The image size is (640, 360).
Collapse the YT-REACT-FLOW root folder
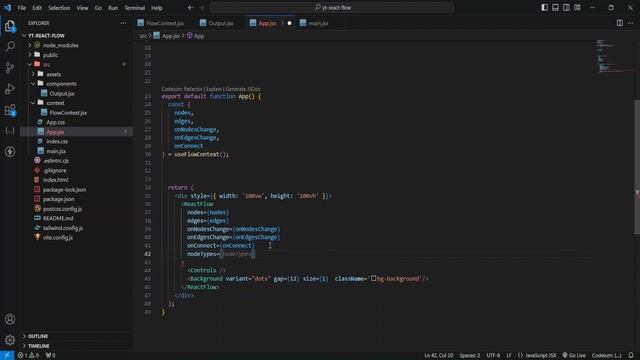[x=24, y=36]
